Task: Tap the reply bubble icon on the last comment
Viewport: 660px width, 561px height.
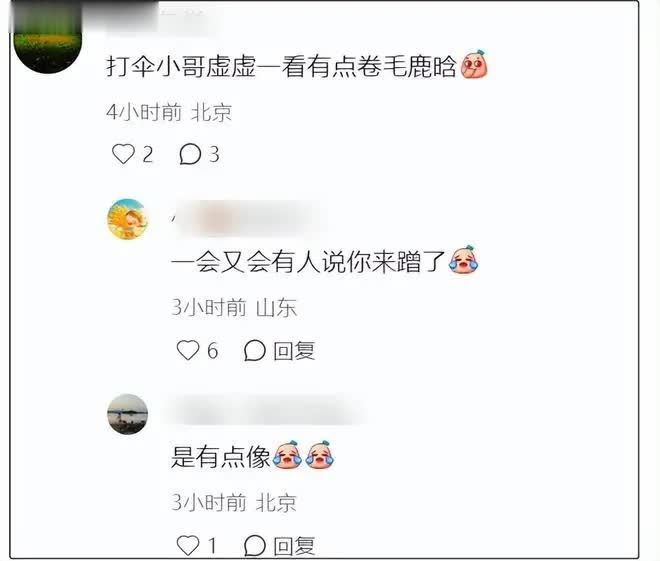Action: click(x=255, y=545)
